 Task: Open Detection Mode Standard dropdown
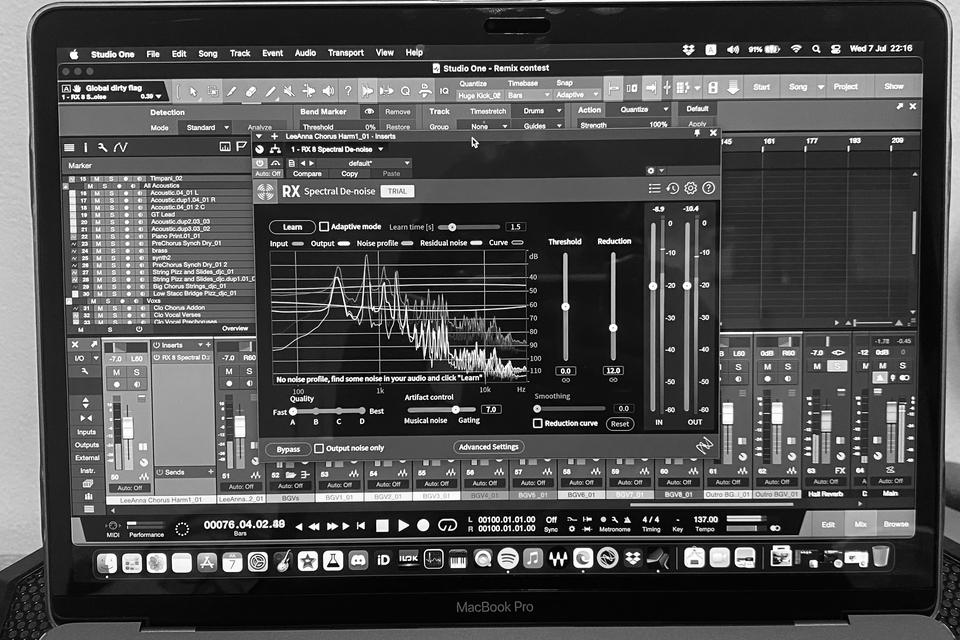click(x=206, y=127)
